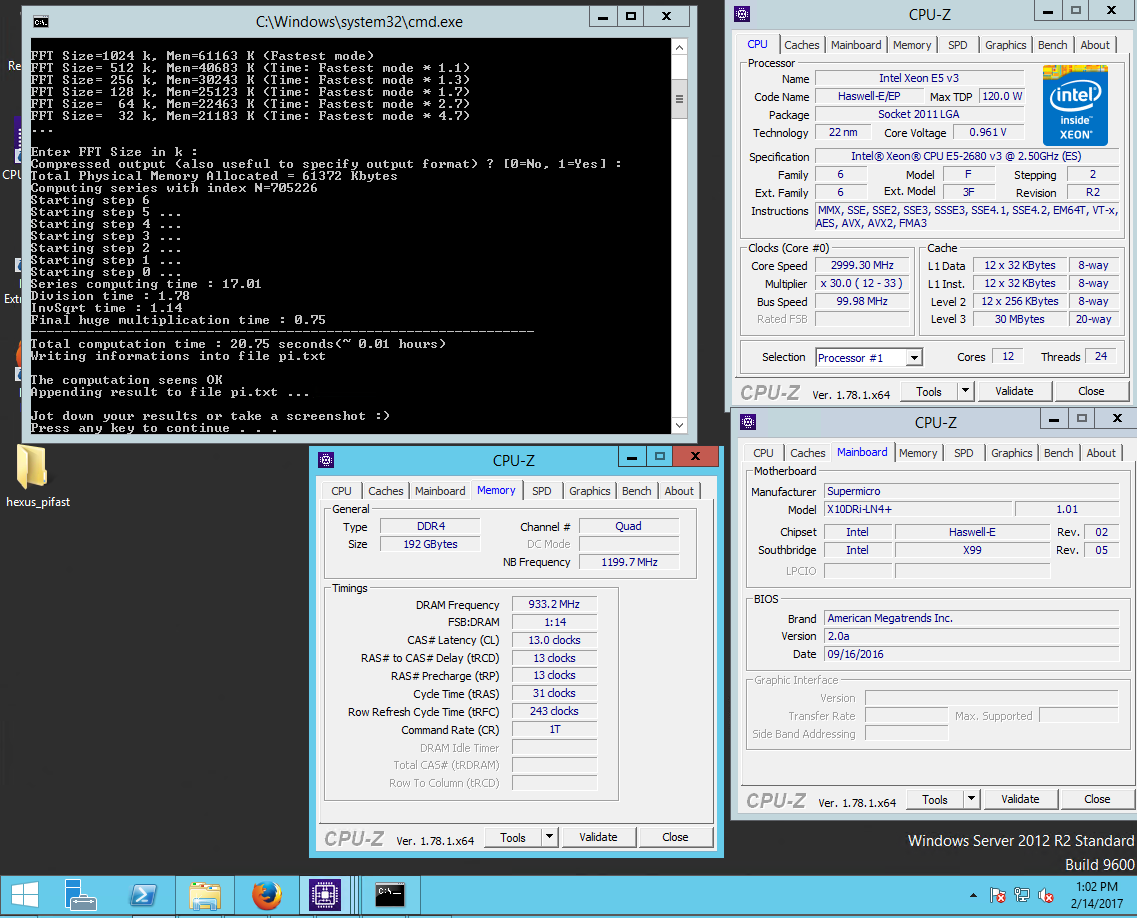This screenshot has width=1137, height=918.
Task: Select the Manufacturer field Supermicro
Action: pos(972,491)
